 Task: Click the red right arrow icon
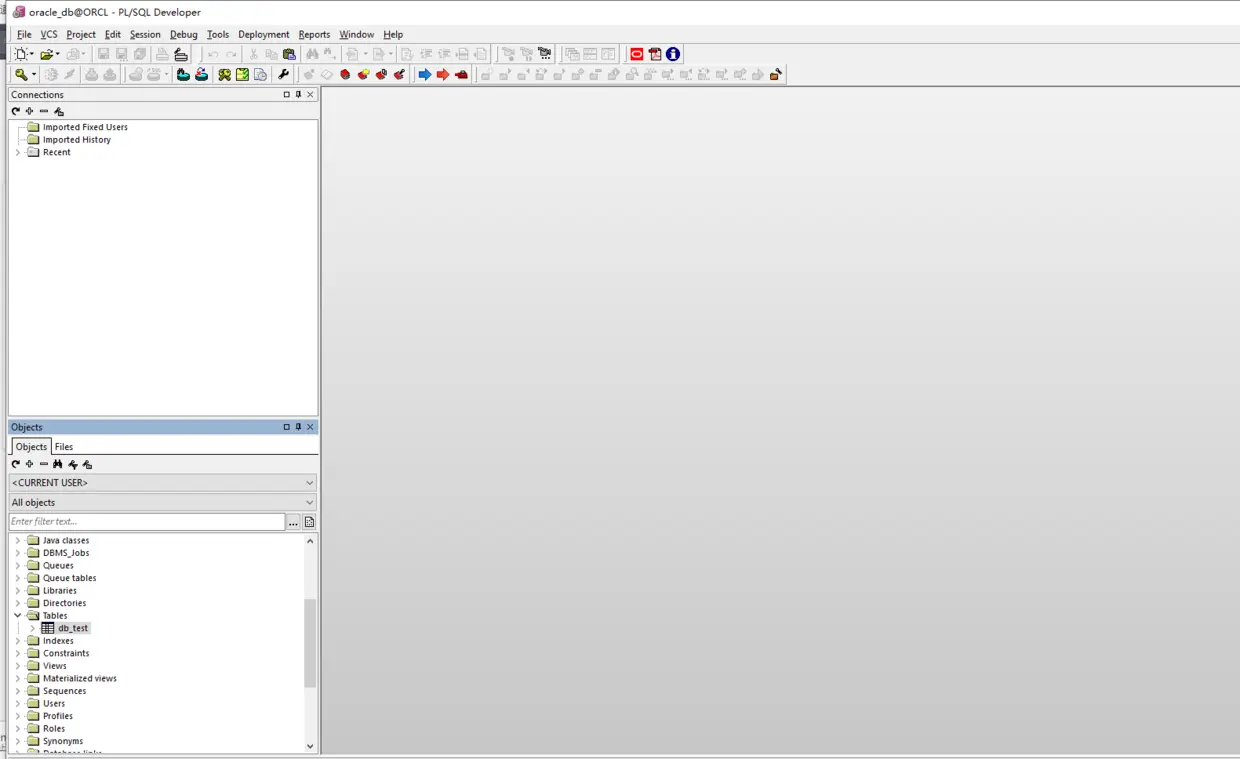(x=443, y=74)
